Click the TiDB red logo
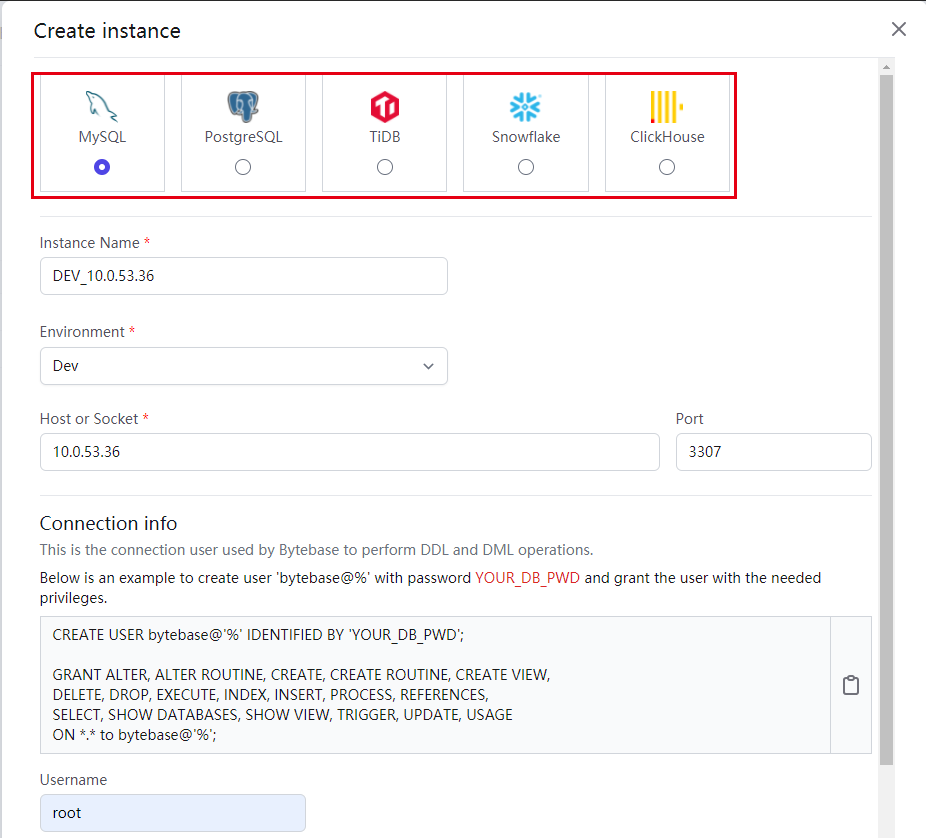The width and height of the screenshot is (926, 838). click(384, 107)
